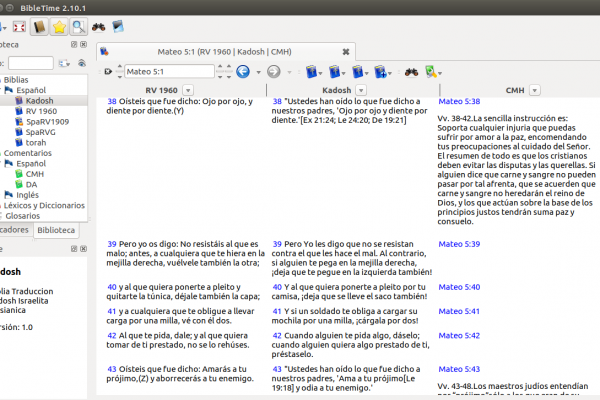The image size is (600, 400).
Task: Open the Bookshelf Manager icon
Action: coord(118,26)
